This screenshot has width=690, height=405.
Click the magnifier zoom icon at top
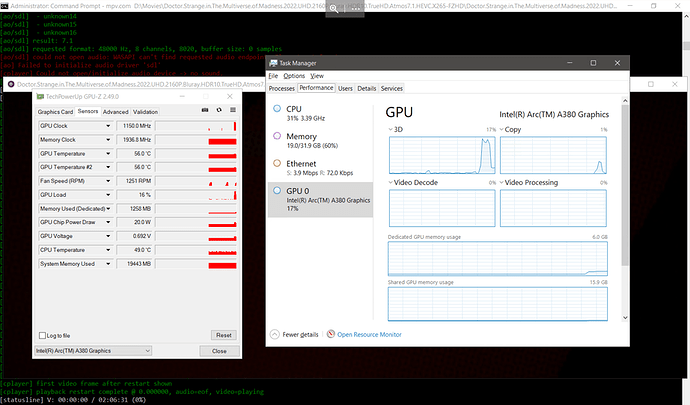pos(334,9)
